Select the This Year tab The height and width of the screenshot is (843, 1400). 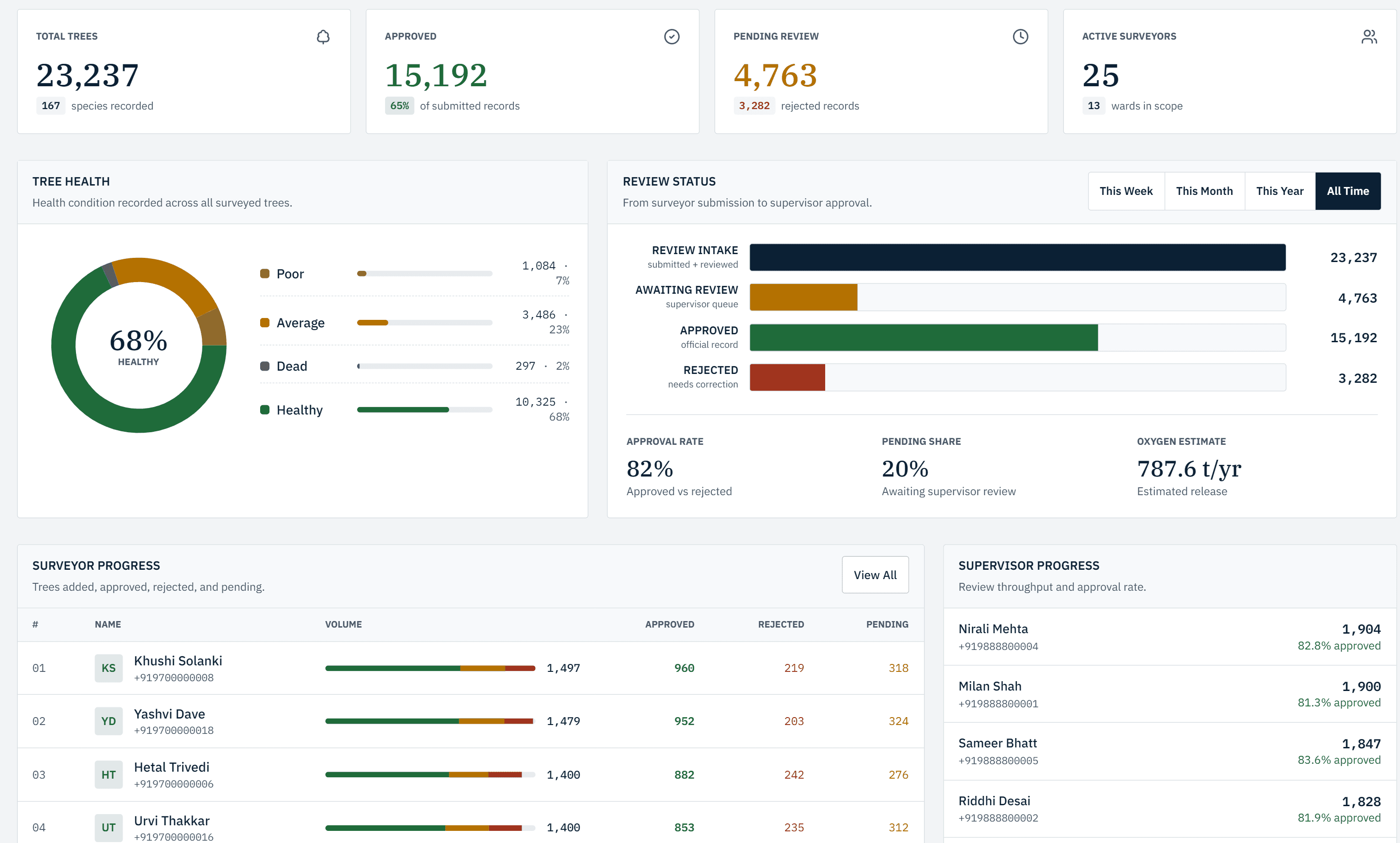1280,191
